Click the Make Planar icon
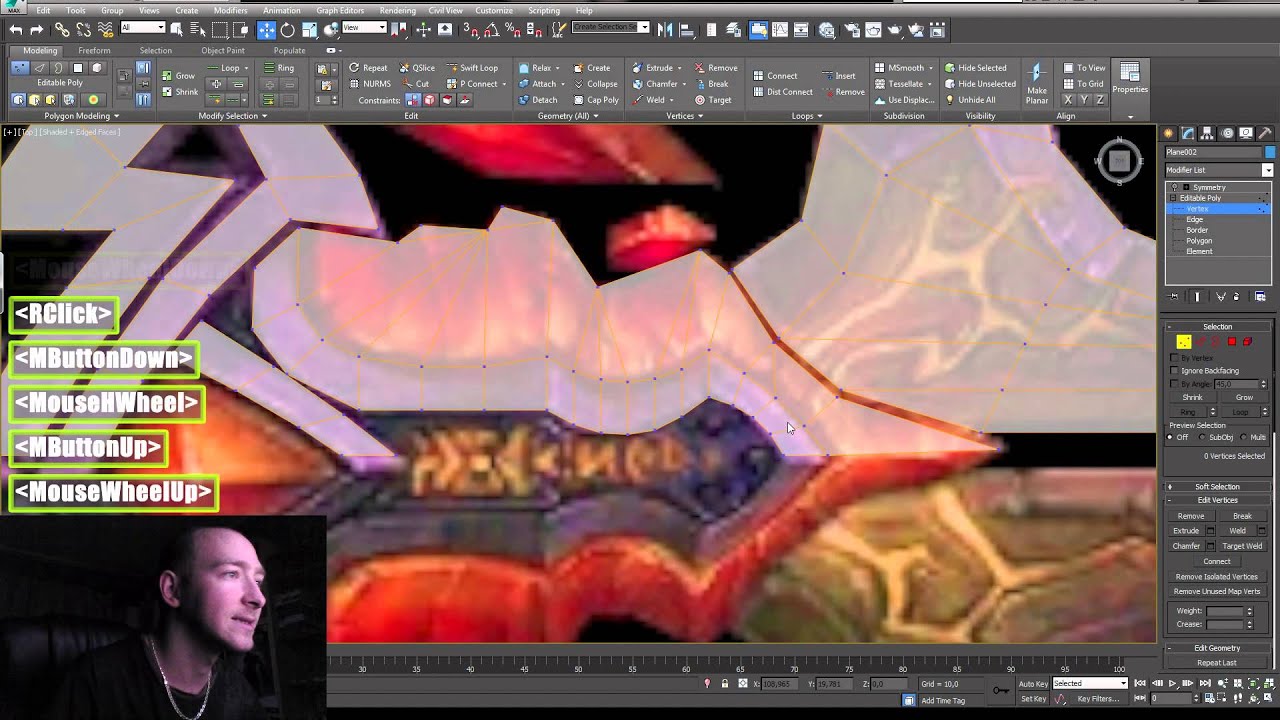 pos(1036,82)
